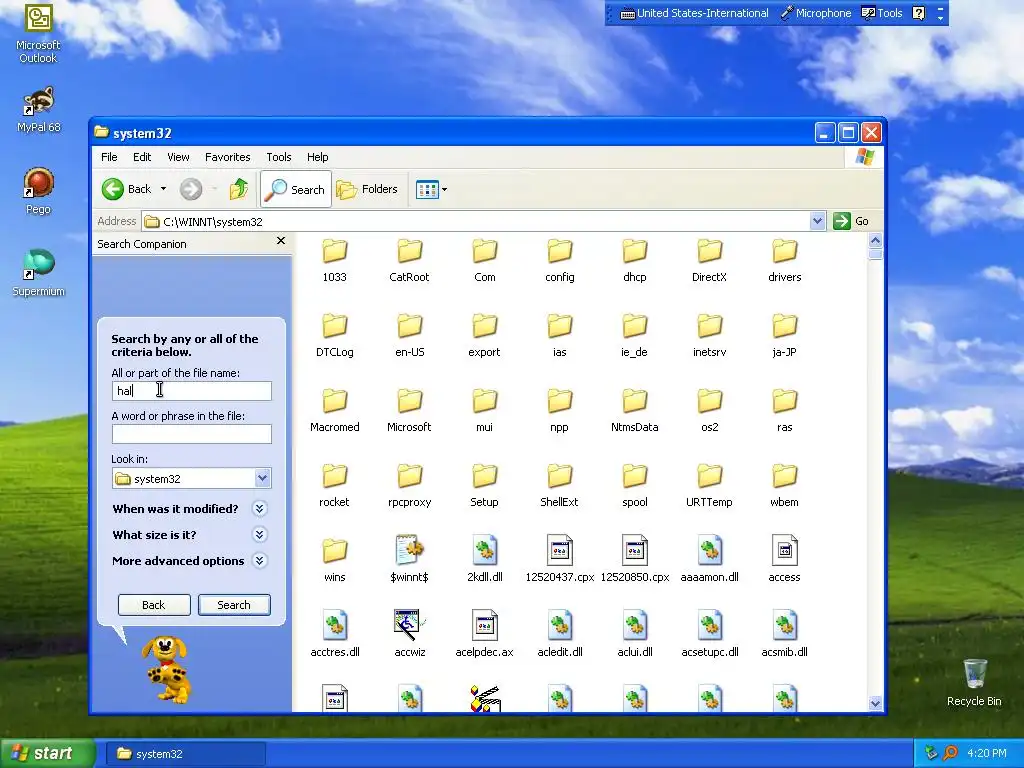Open the File menu

pos(109,157)
